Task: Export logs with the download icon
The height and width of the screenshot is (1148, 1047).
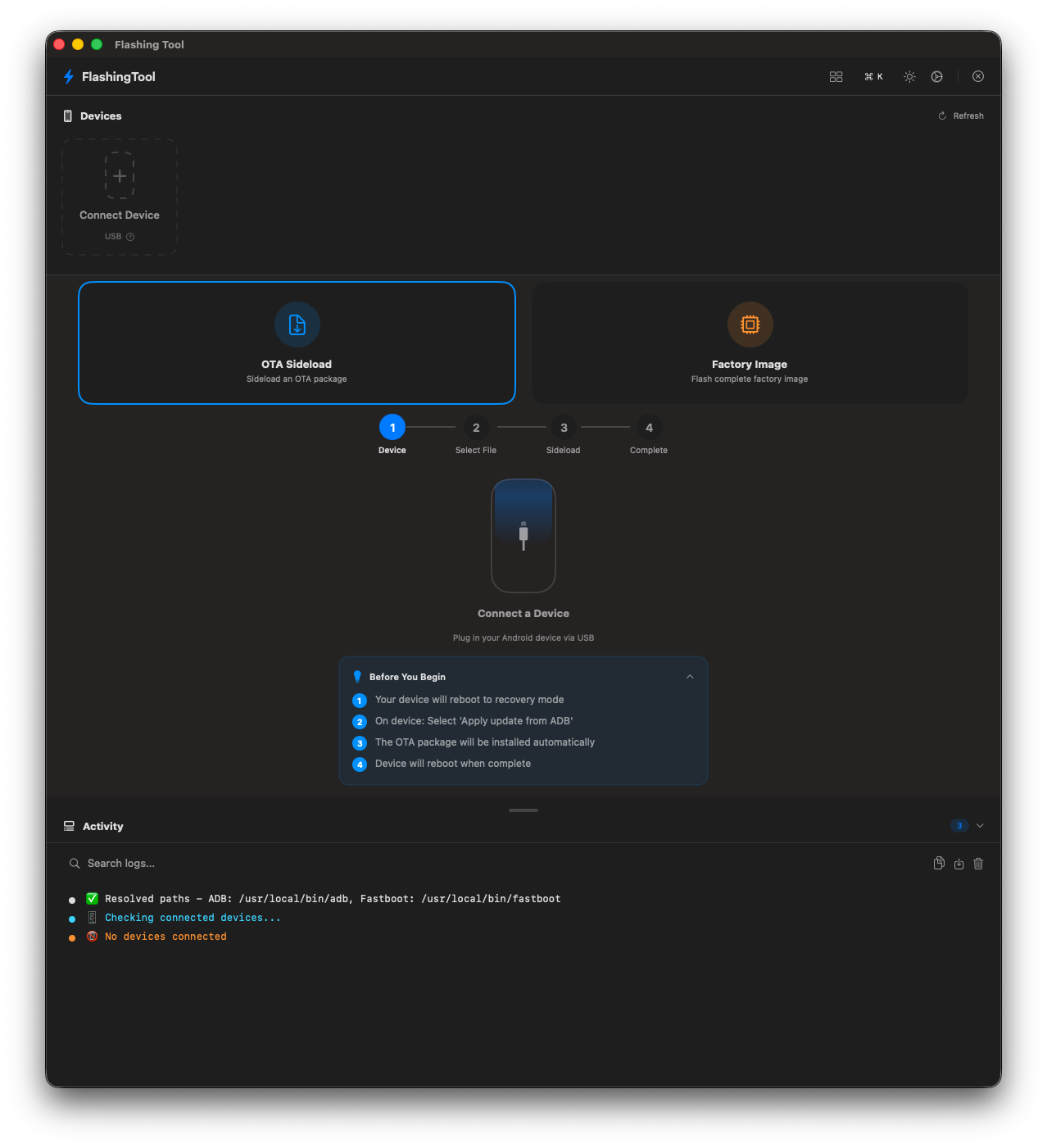Action: point(959,863)
